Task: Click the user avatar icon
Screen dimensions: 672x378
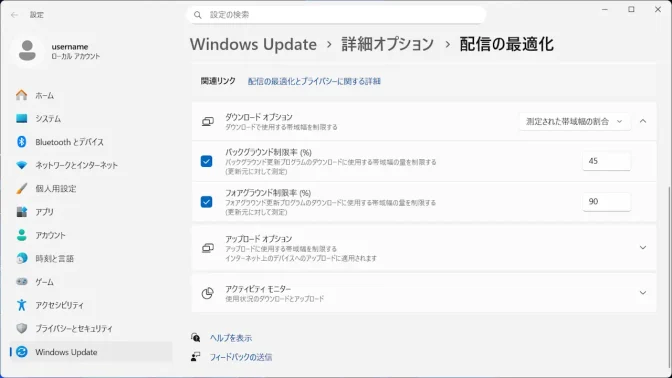Action: [27, 51]
